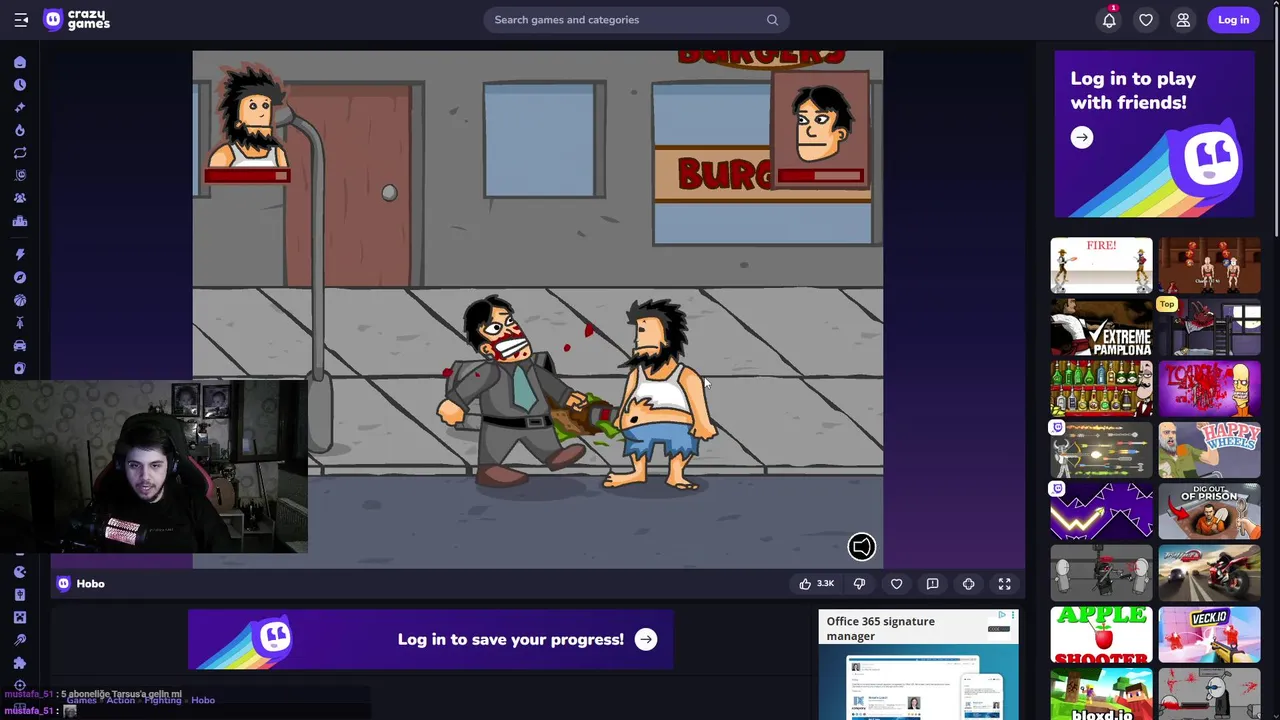1280x720 pixels.
Task: Like the Hobo game thumbs up
Action: pyautogui.click(x=816, y=584)
